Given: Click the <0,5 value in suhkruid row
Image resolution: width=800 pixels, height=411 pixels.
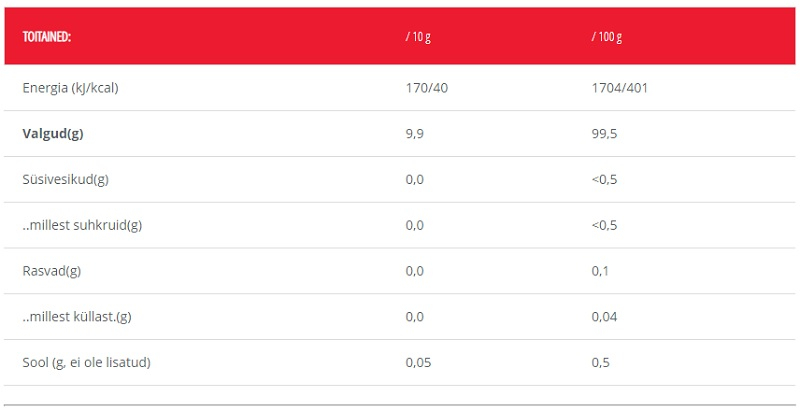Looking at the screenshot, I should [604, 225].
